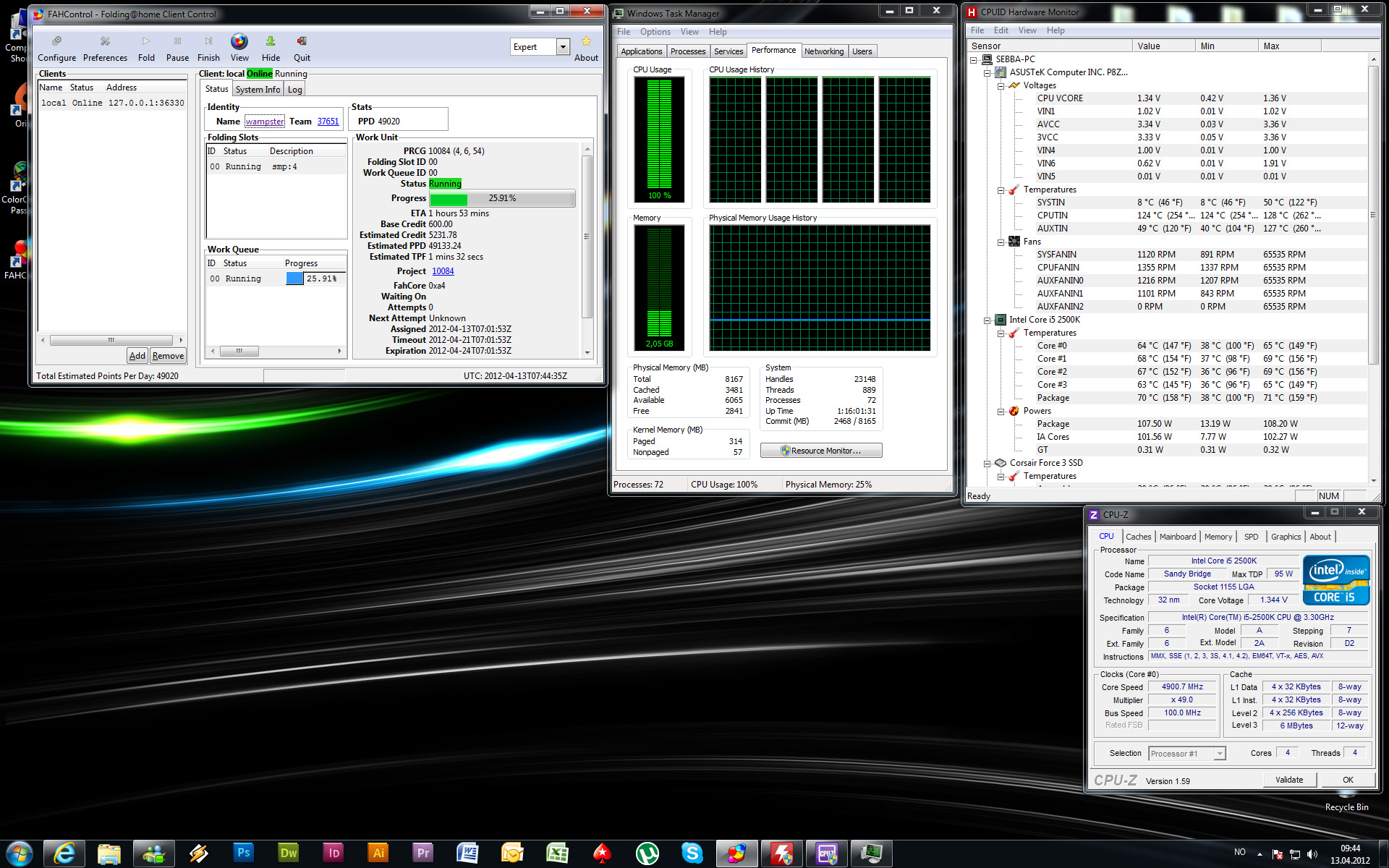1389x868 pixels.
Task: Open the Processes tab in Task Manager
Action: click(x=687, y=51)
